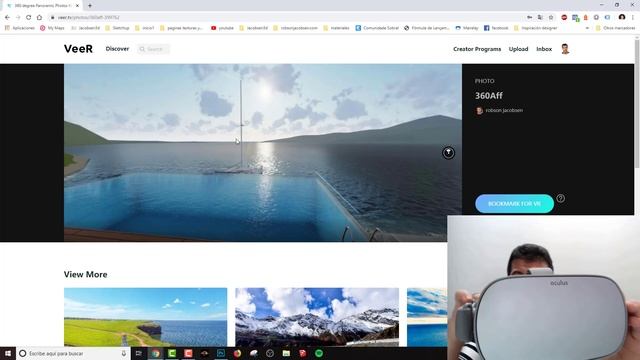Click the VeeR logo
Screen dimensions: 640x360
pyautogui.click(x=78, y=49)
